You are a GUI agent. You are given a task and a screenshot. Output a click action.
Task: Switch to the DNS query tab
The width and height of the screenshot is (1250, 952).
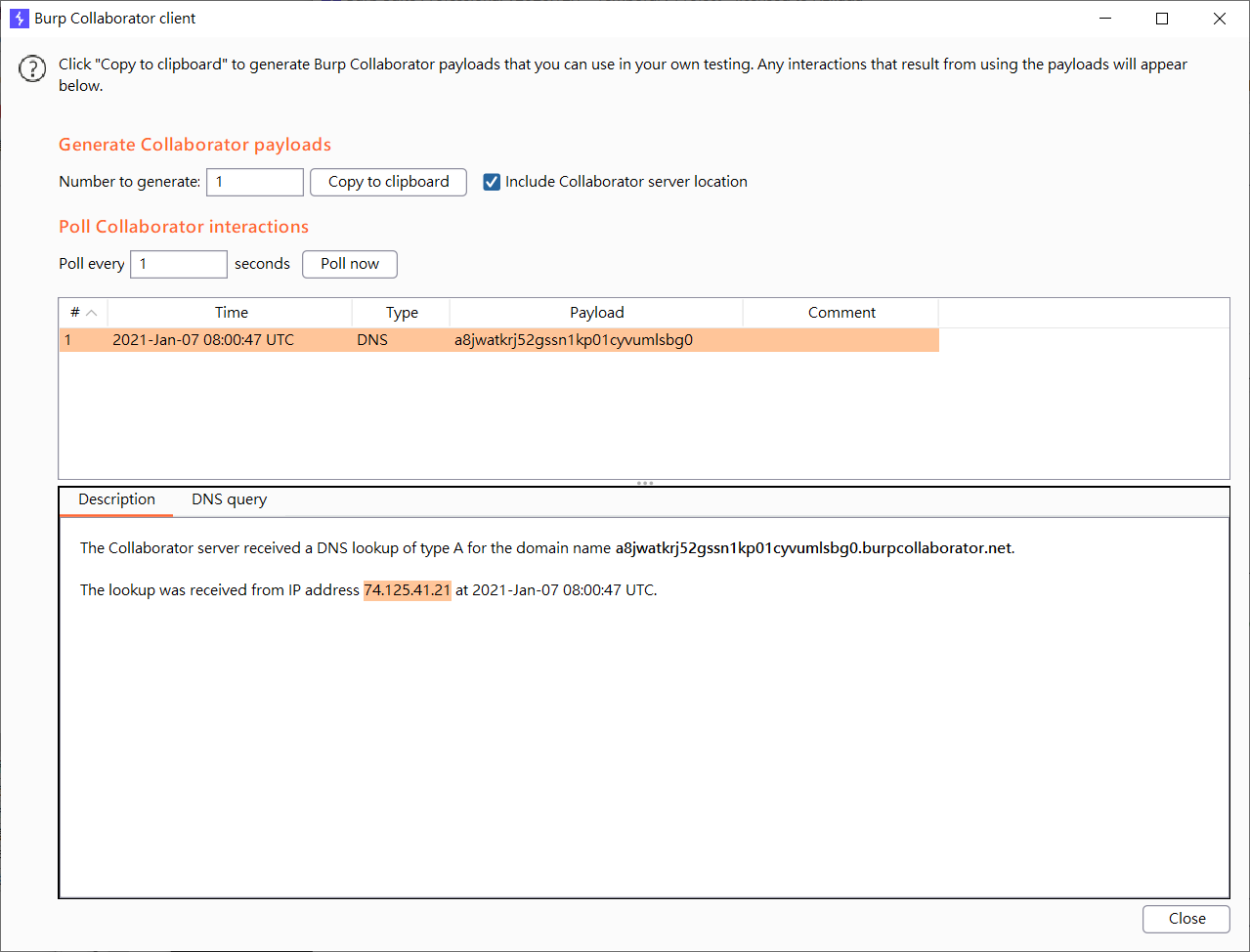coord(229,500)
